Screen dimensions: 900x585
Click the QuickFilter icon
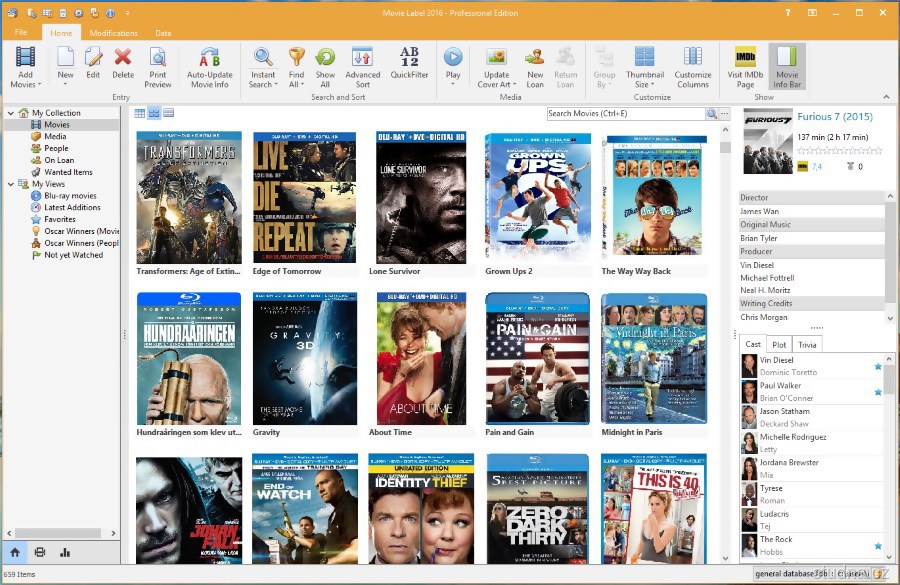409,58
